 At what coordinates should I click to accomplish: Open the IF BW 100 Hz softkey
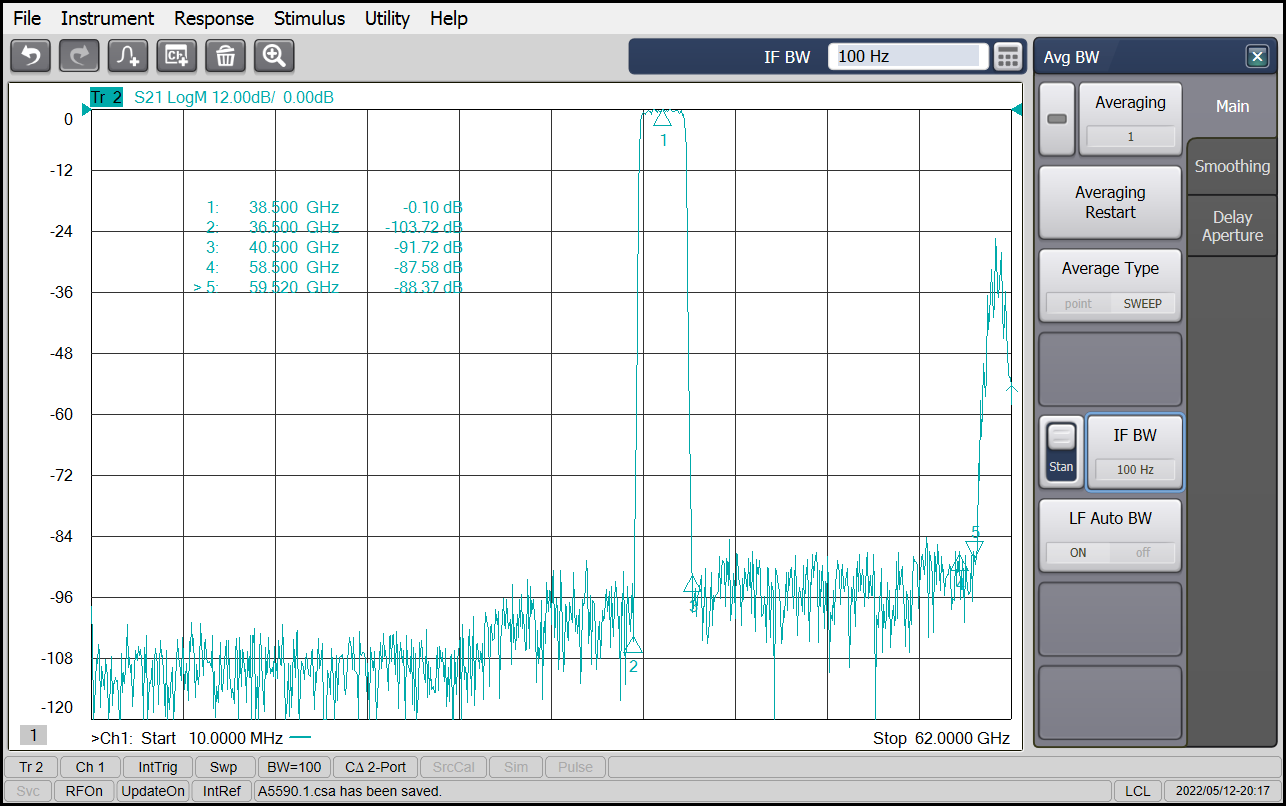tap(1135, 452)
